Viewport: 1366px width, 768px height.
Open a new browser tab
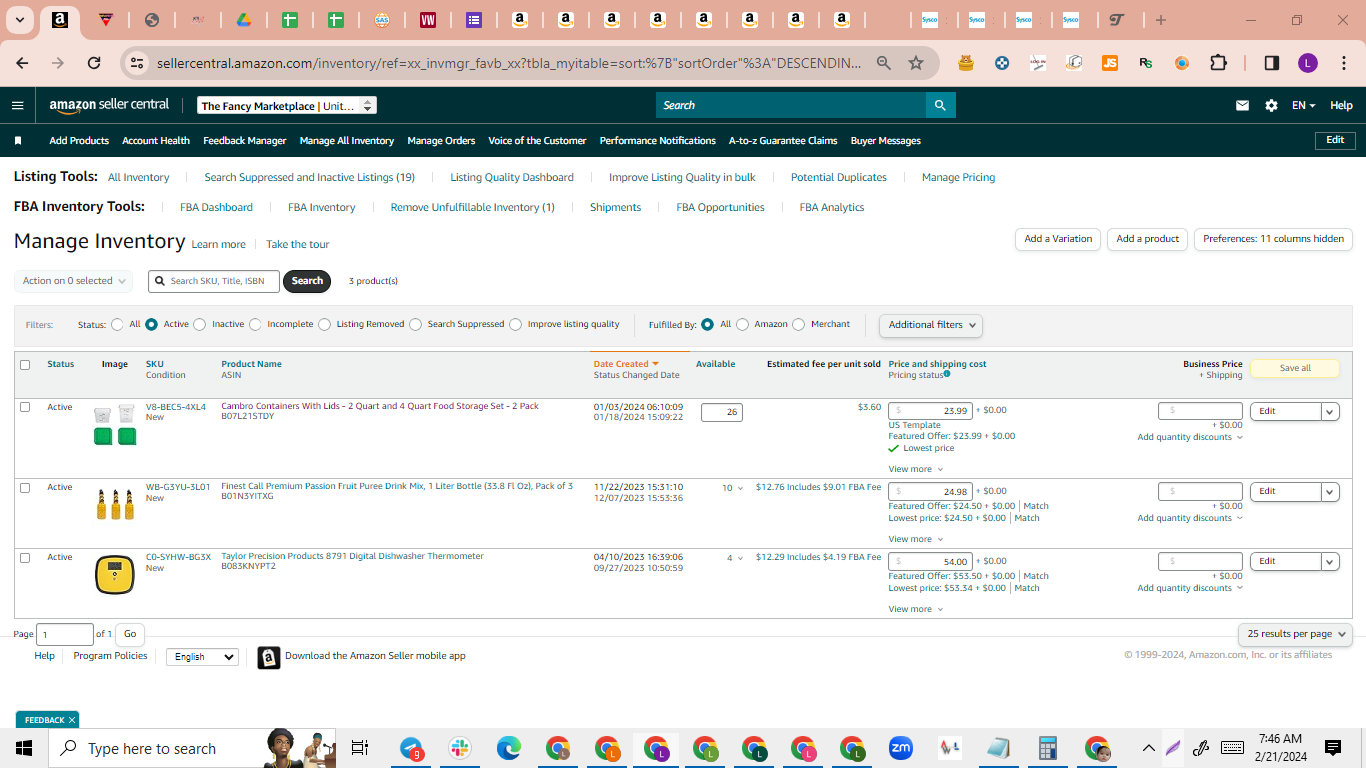coord(1160,20)
